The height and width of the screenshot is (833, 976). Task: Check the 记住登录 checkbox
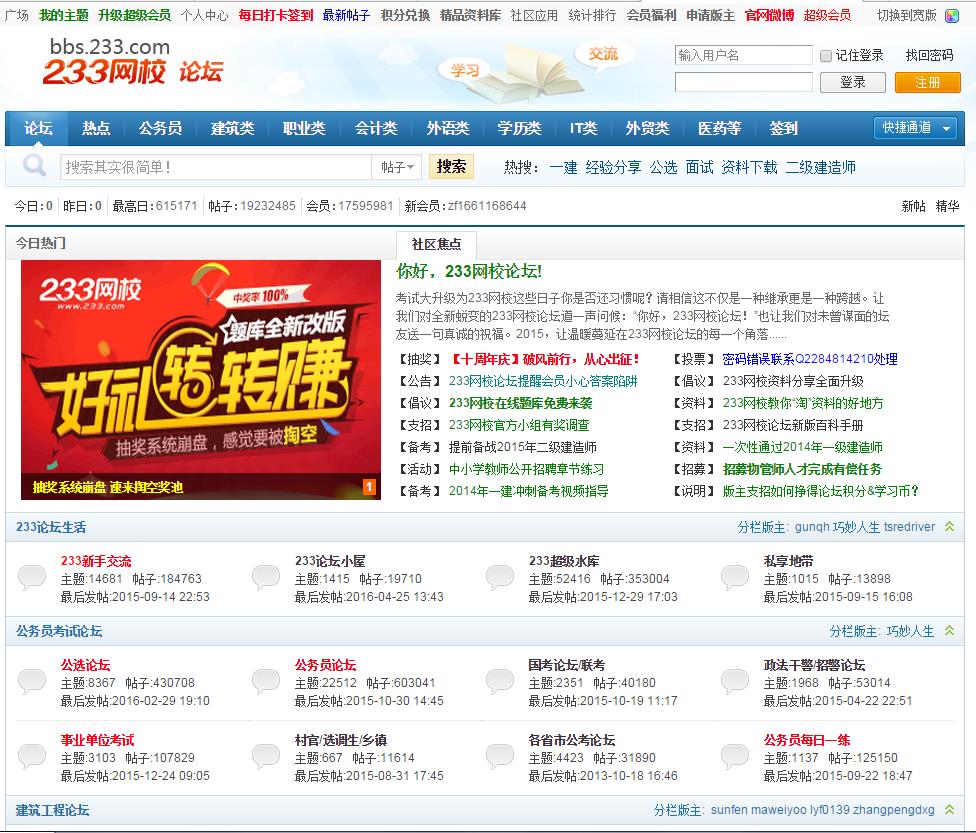click(826, 56)
